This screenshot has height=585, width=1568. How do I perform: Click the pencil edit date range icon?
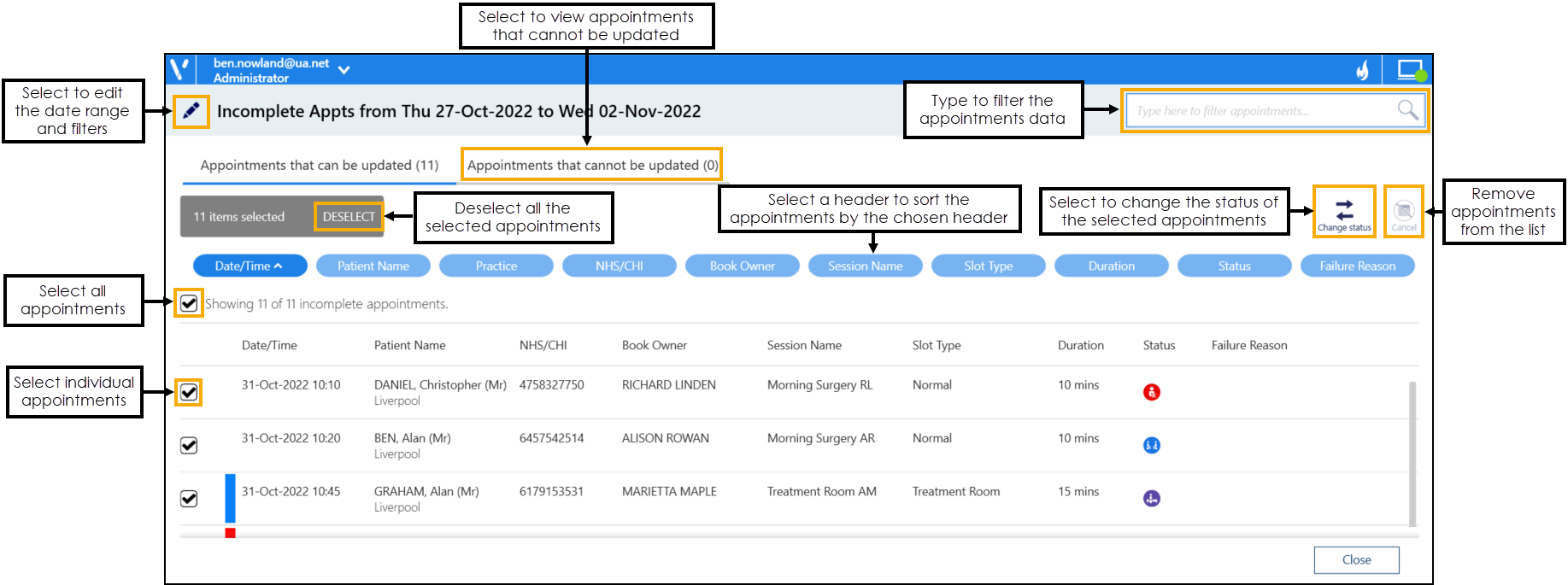pyautogui.click(x=191, y=111)
